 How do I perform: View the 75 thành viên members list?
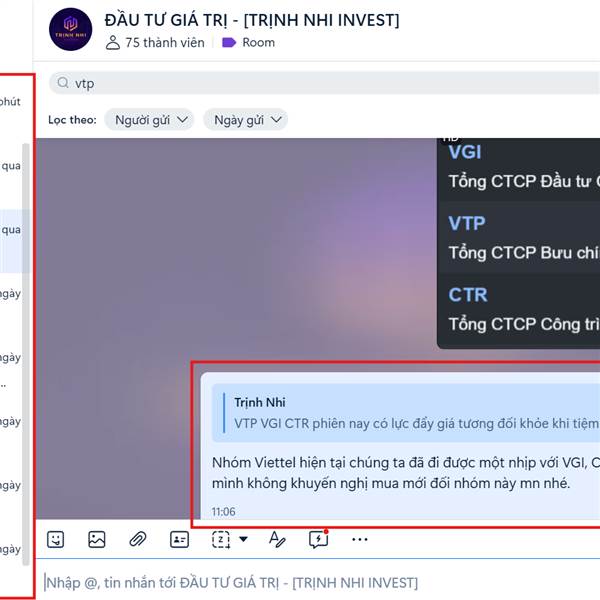(155, 42)
